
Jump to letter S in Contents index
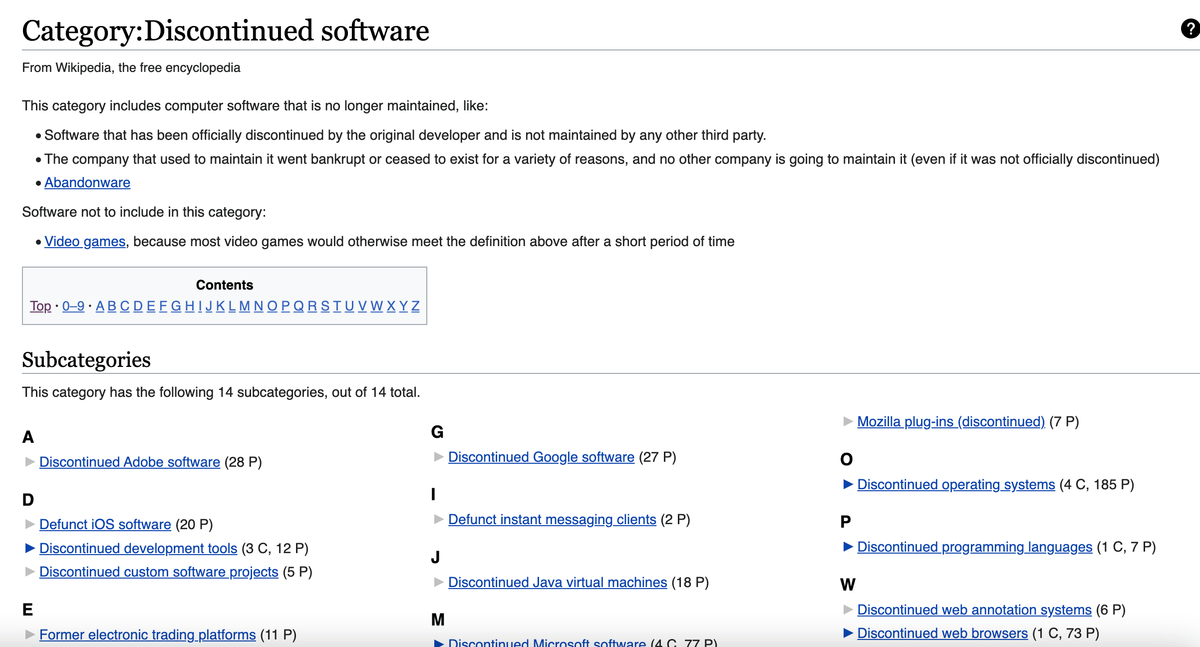325,305
